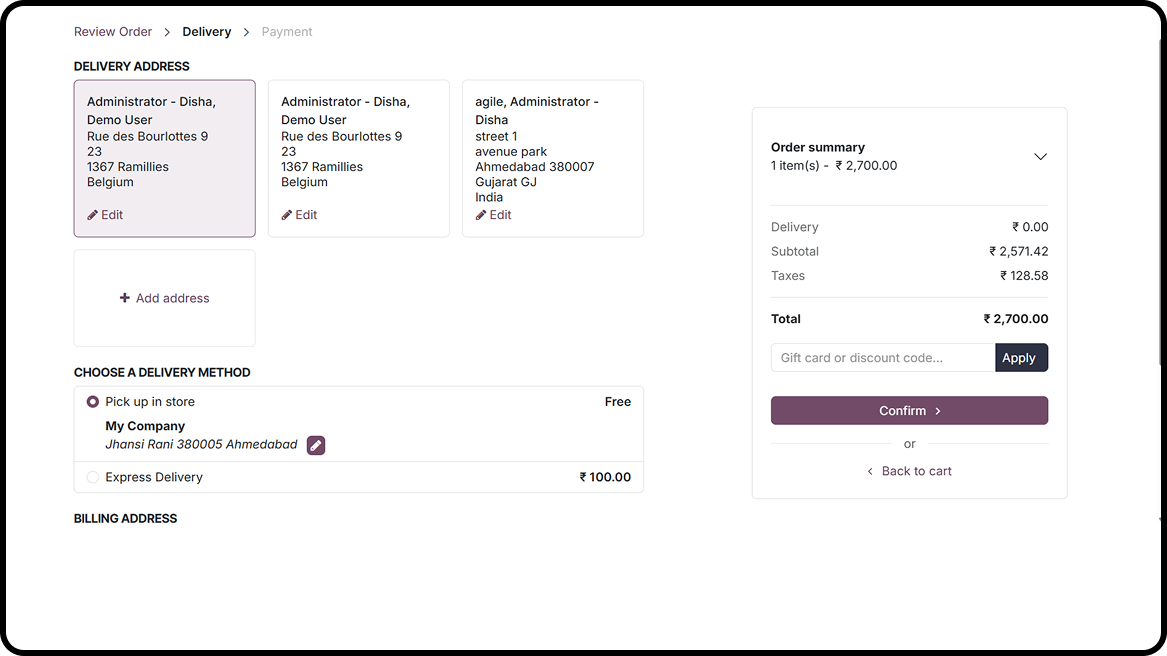Click the Add address card

point(164,298)
